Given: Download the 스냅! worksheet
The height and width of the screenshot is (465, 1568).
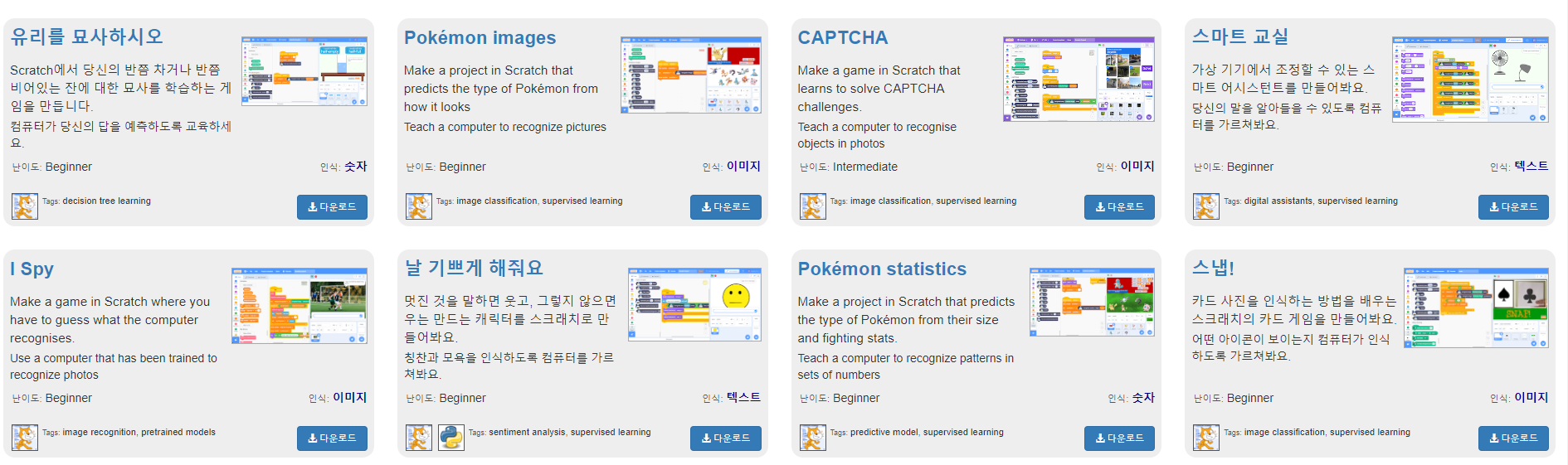Looking at the screenshot, I should point(1513,438).
